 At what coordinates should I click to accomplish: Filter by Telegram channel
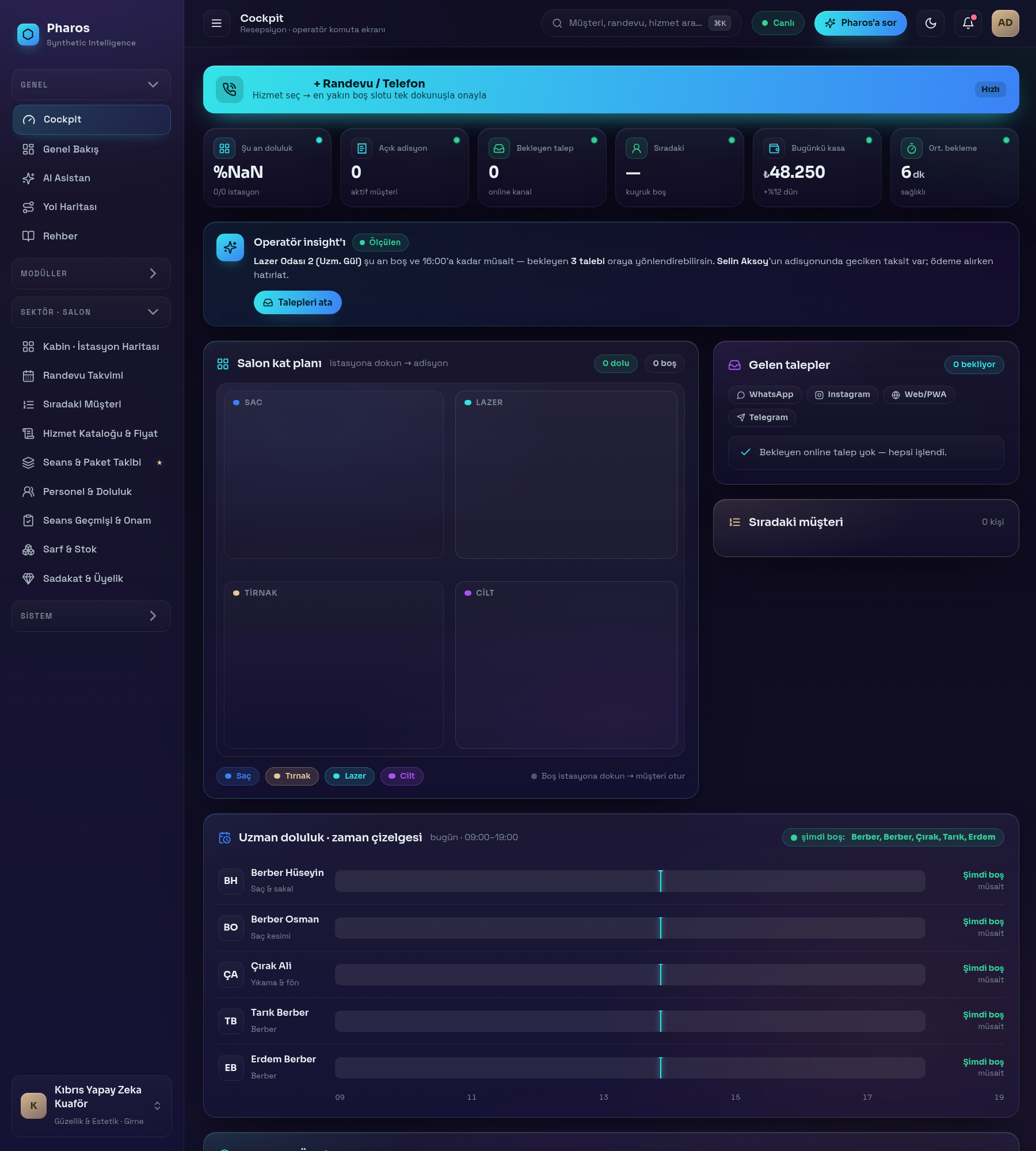762,417
